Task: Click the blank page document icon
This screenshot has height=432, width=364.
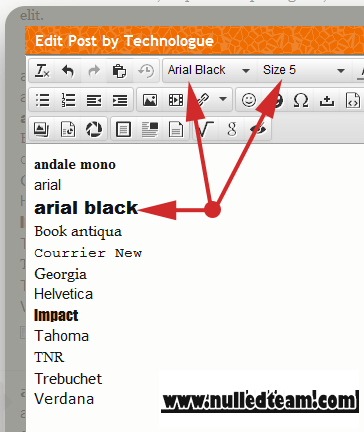Action: (x=176, y=129)
